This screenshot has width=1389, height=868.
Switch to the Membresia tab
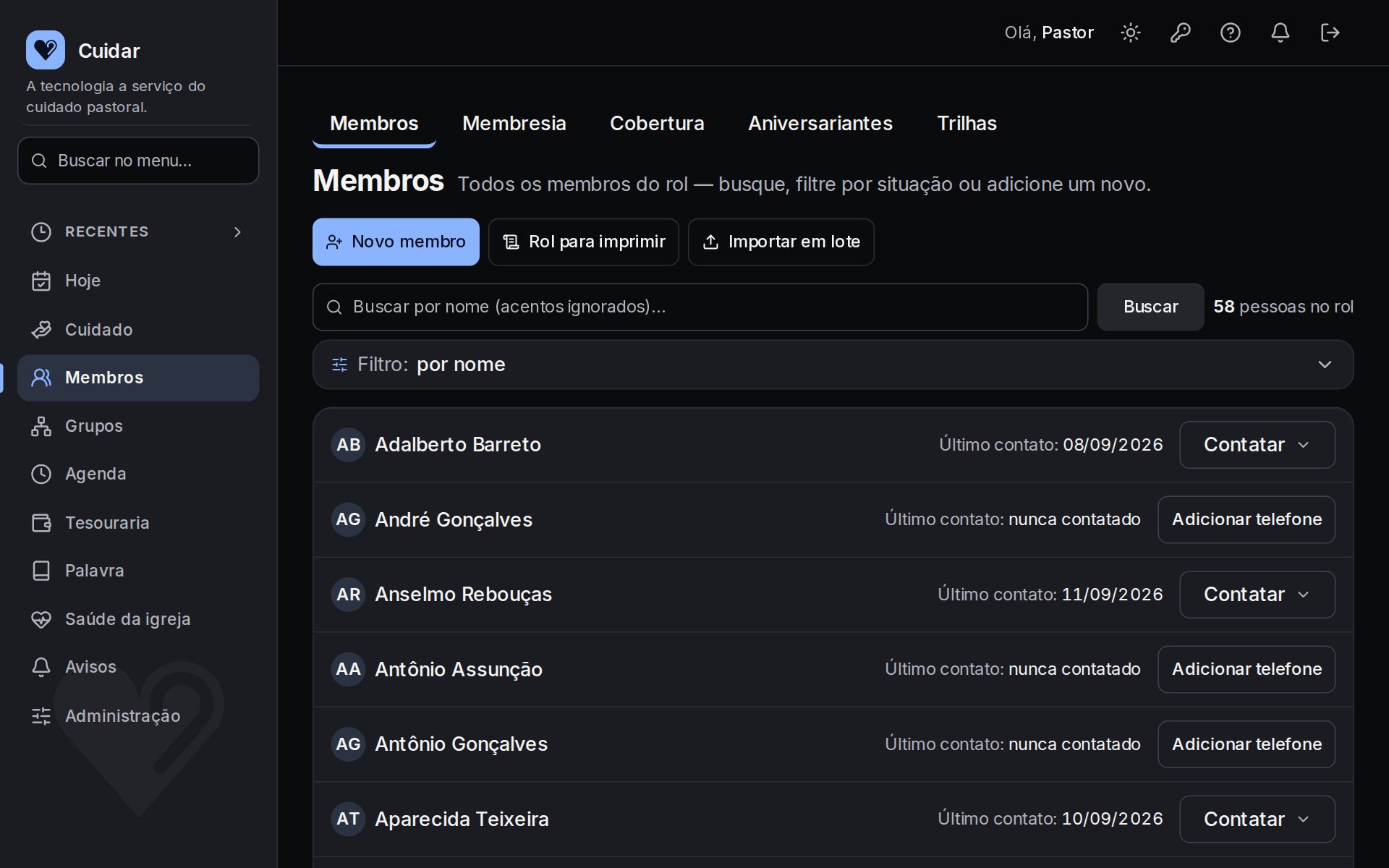click(x=514, y=123)
